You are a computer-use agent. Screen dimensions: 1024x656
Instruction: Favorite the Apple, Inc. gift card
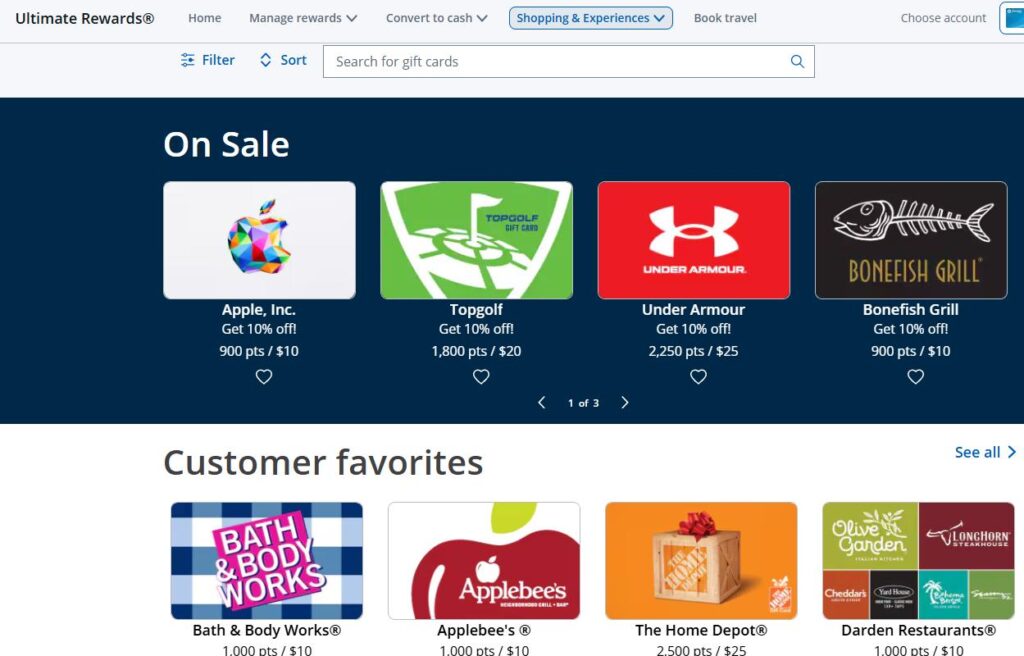[x=264, y=376]
